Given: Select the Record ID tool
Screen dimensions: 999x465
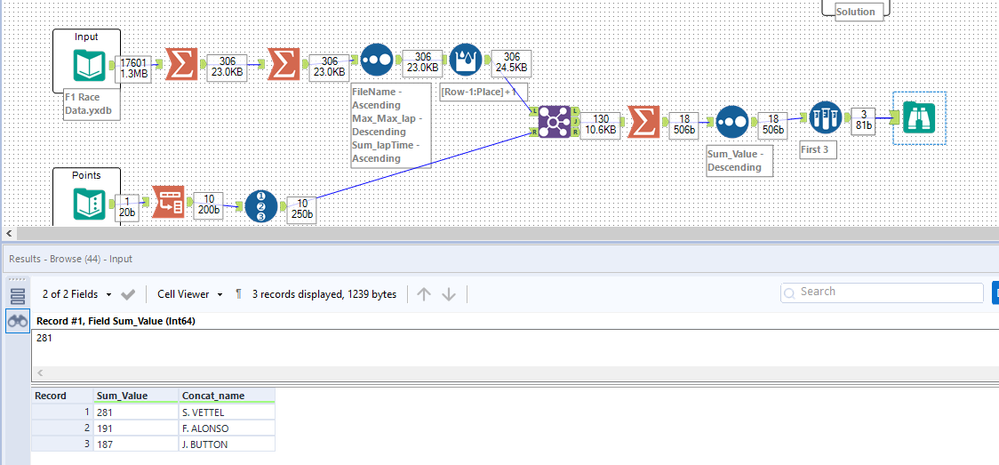Looking at the screenshot, I should tap(261, 206).
